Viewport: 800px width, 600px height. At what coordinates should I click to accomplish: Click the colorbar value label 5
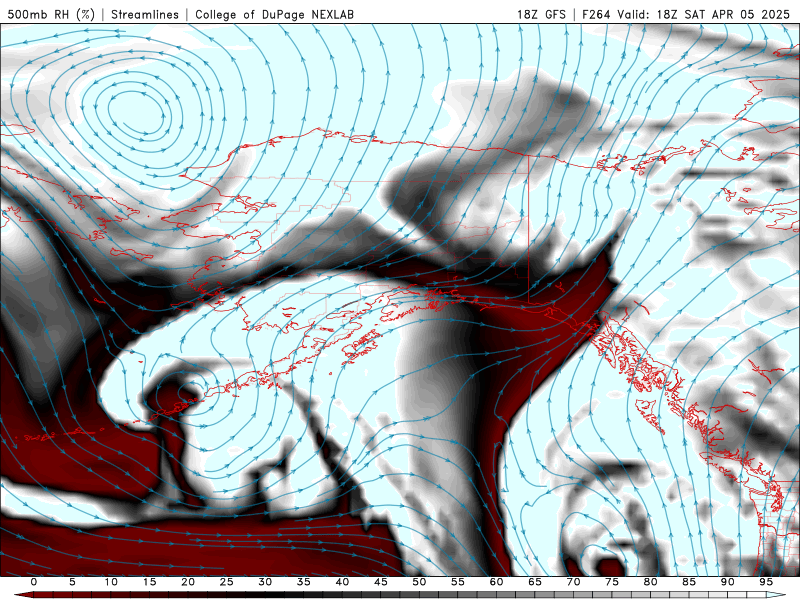[72, 582]
